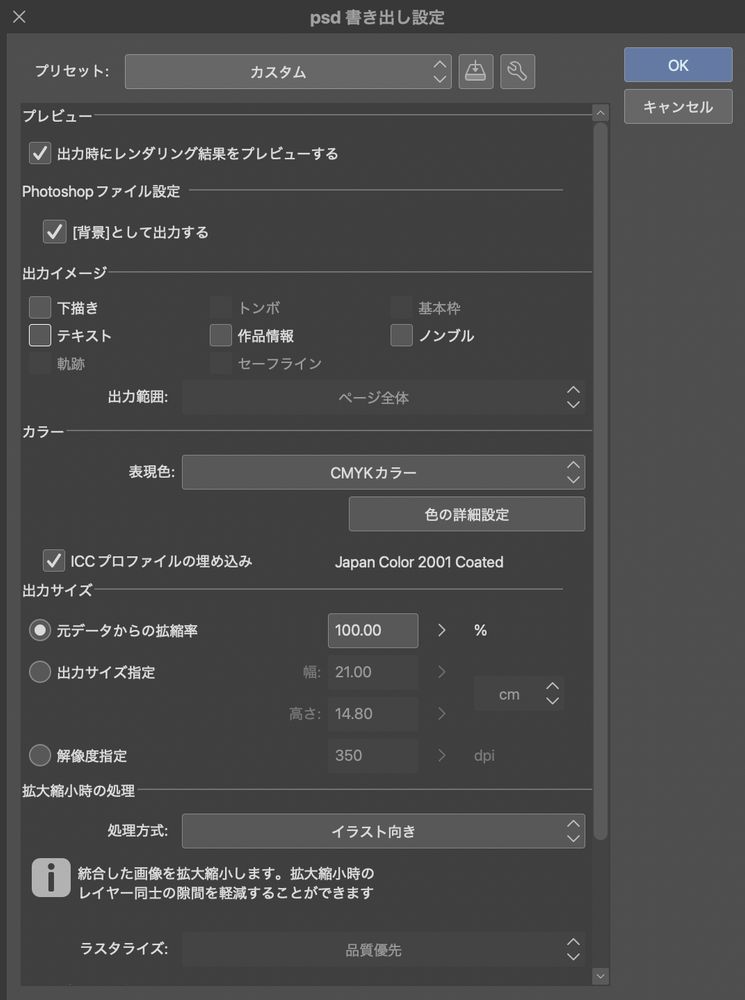Click the セーフライン disabled checkbox
This screenshot has width=745, height=1000.
221,364
